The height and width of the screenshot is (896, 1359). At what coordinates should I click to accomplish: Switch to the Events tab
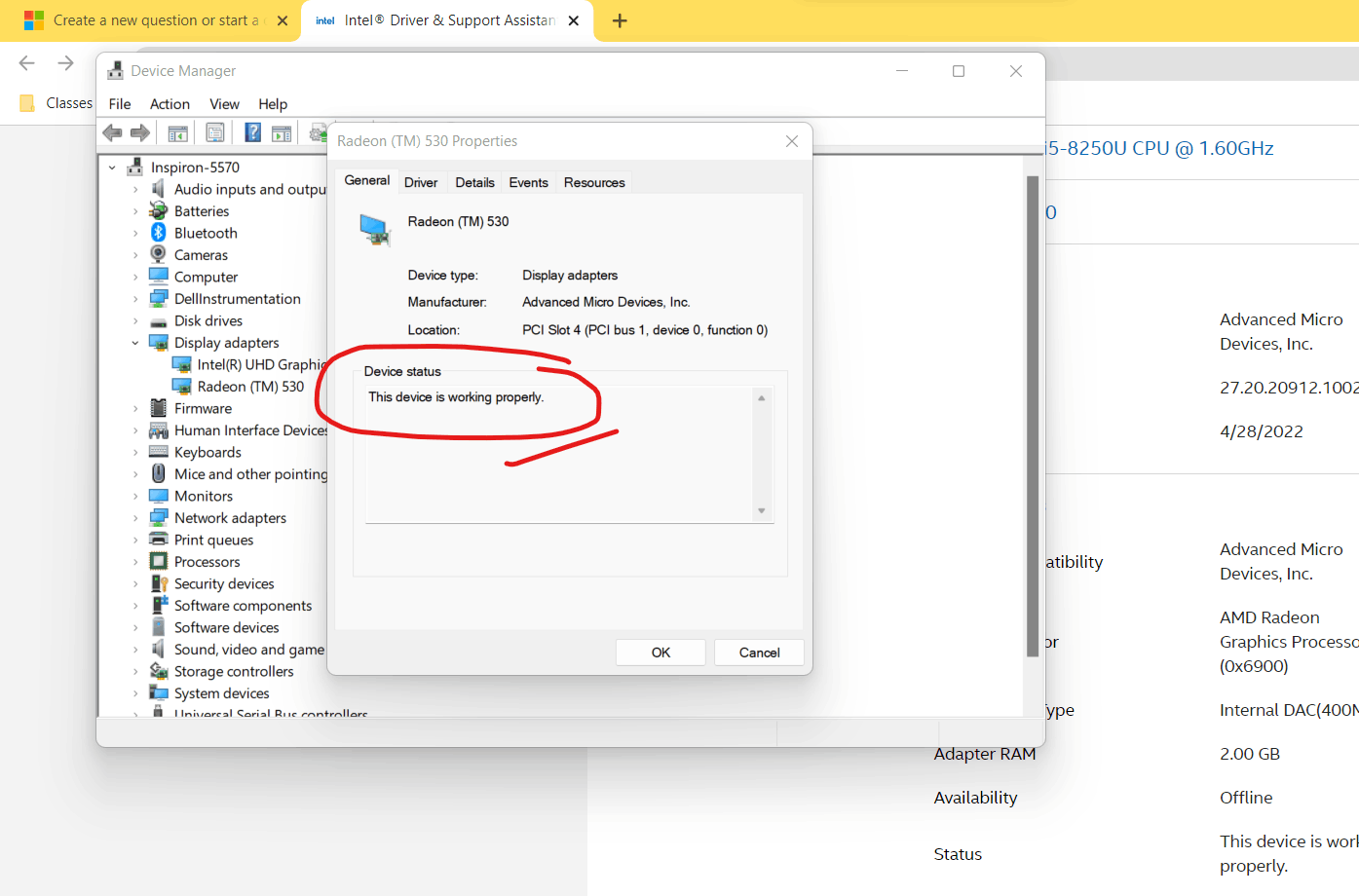coord(528,182)
